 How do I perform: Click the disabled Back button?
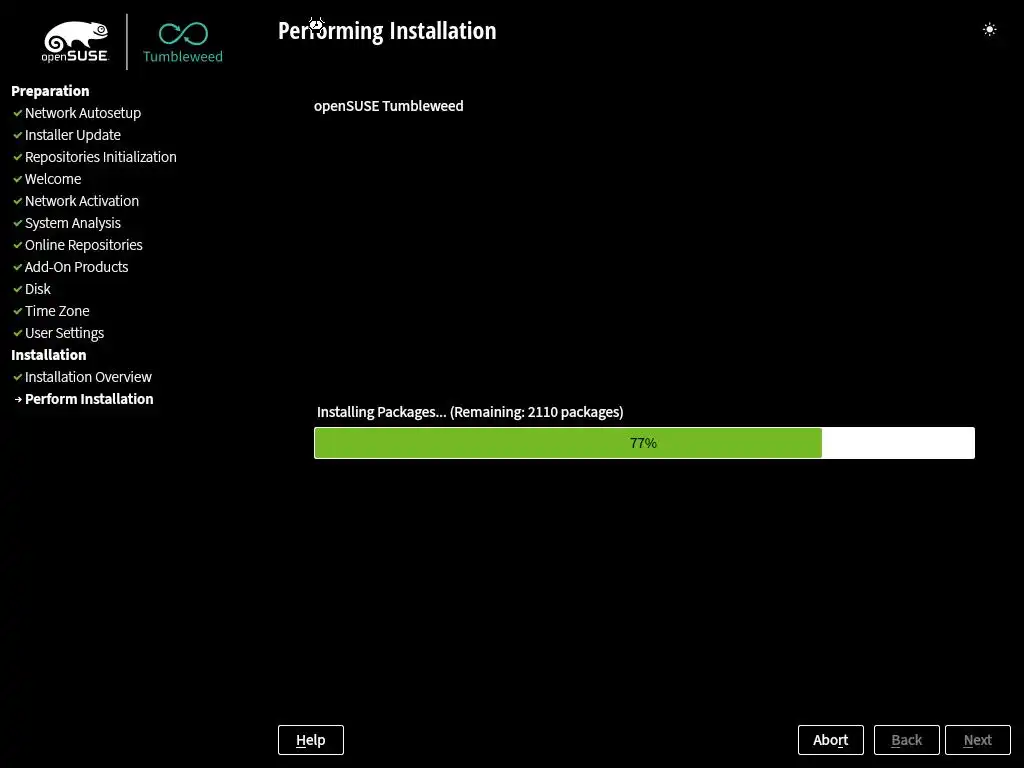pos(906,740)
